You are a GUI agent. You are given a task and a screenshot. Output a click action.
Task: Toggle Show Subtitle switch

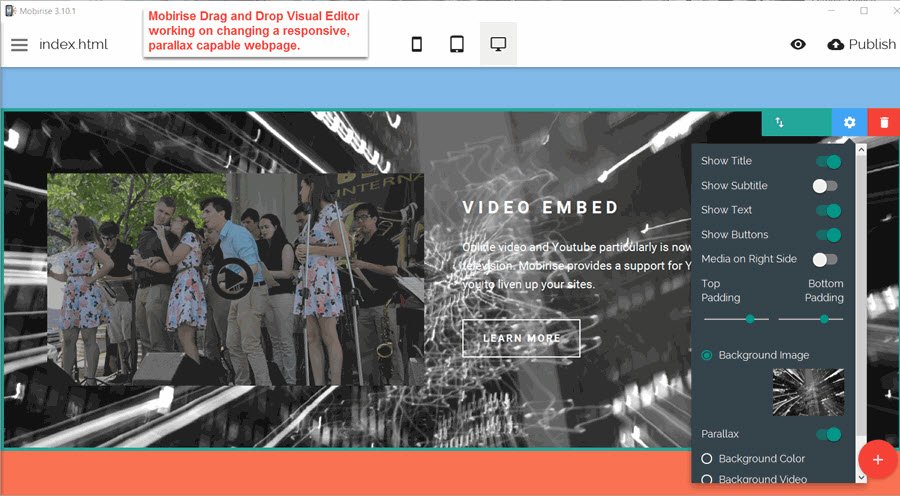[825, 186]
